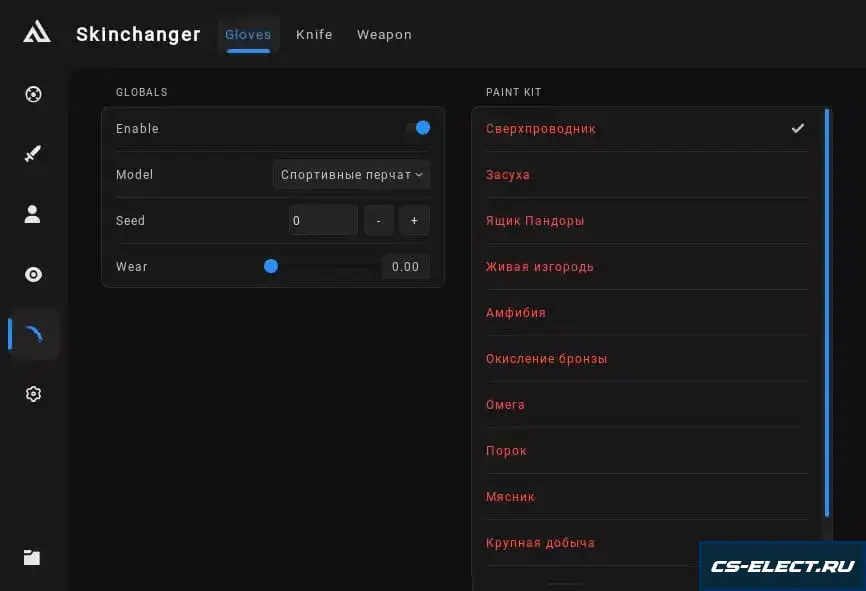Screen dimensions: 866x591
Task: Click the triangular logo at top-left
Action: coord(37,31)
